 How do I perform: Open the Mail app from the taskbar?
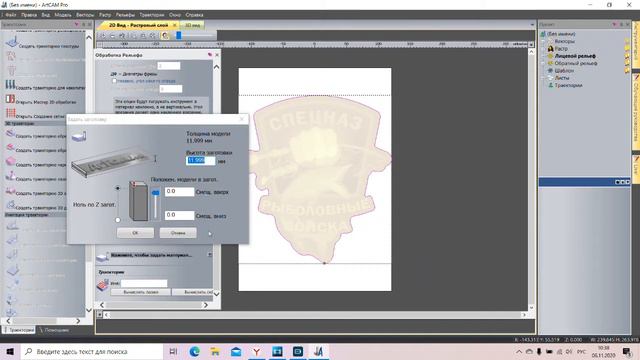tap(236, 351)
